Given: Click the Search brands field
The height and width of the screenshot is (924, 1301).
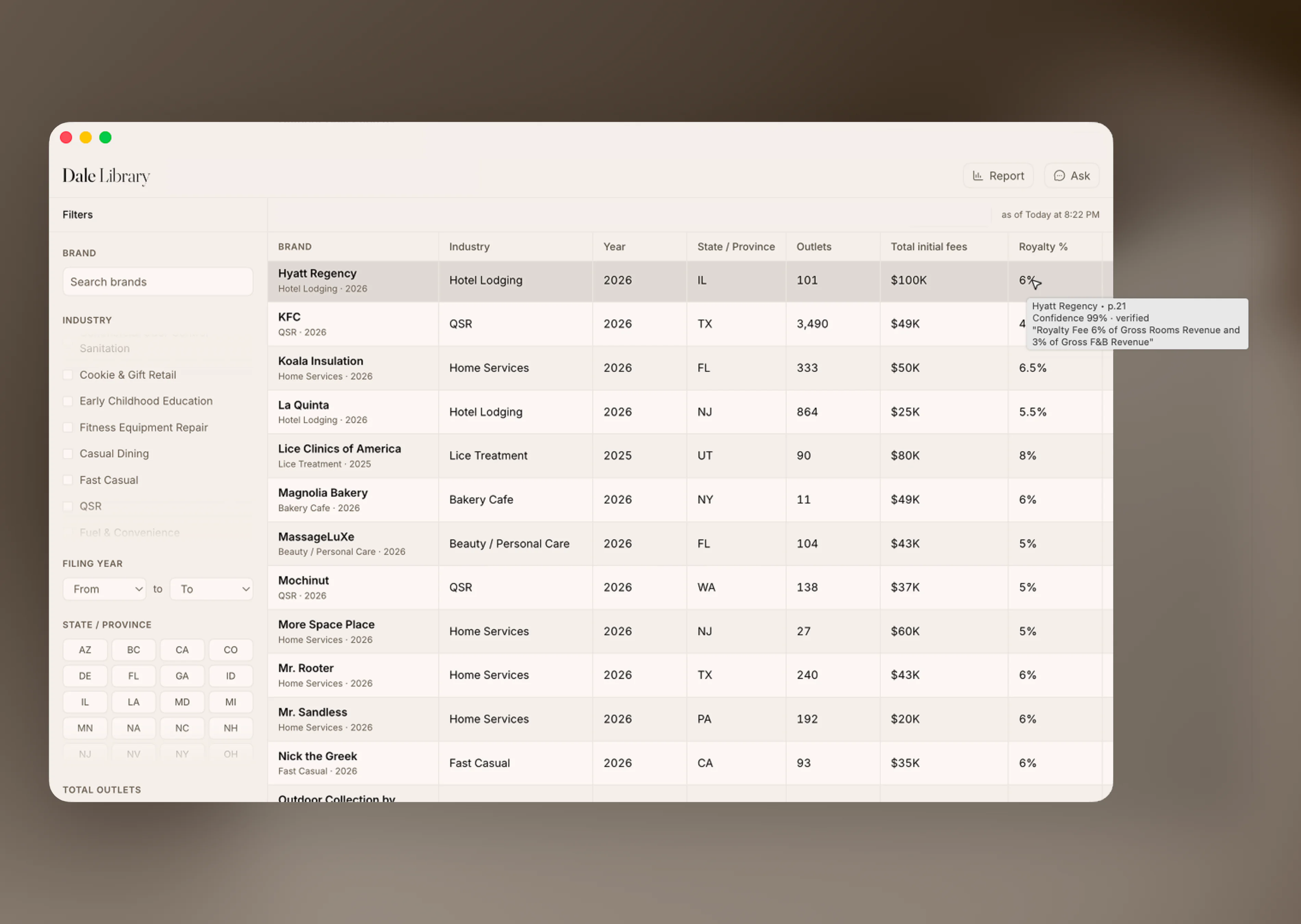Looking at the screenshot, I should pos(157,282).
